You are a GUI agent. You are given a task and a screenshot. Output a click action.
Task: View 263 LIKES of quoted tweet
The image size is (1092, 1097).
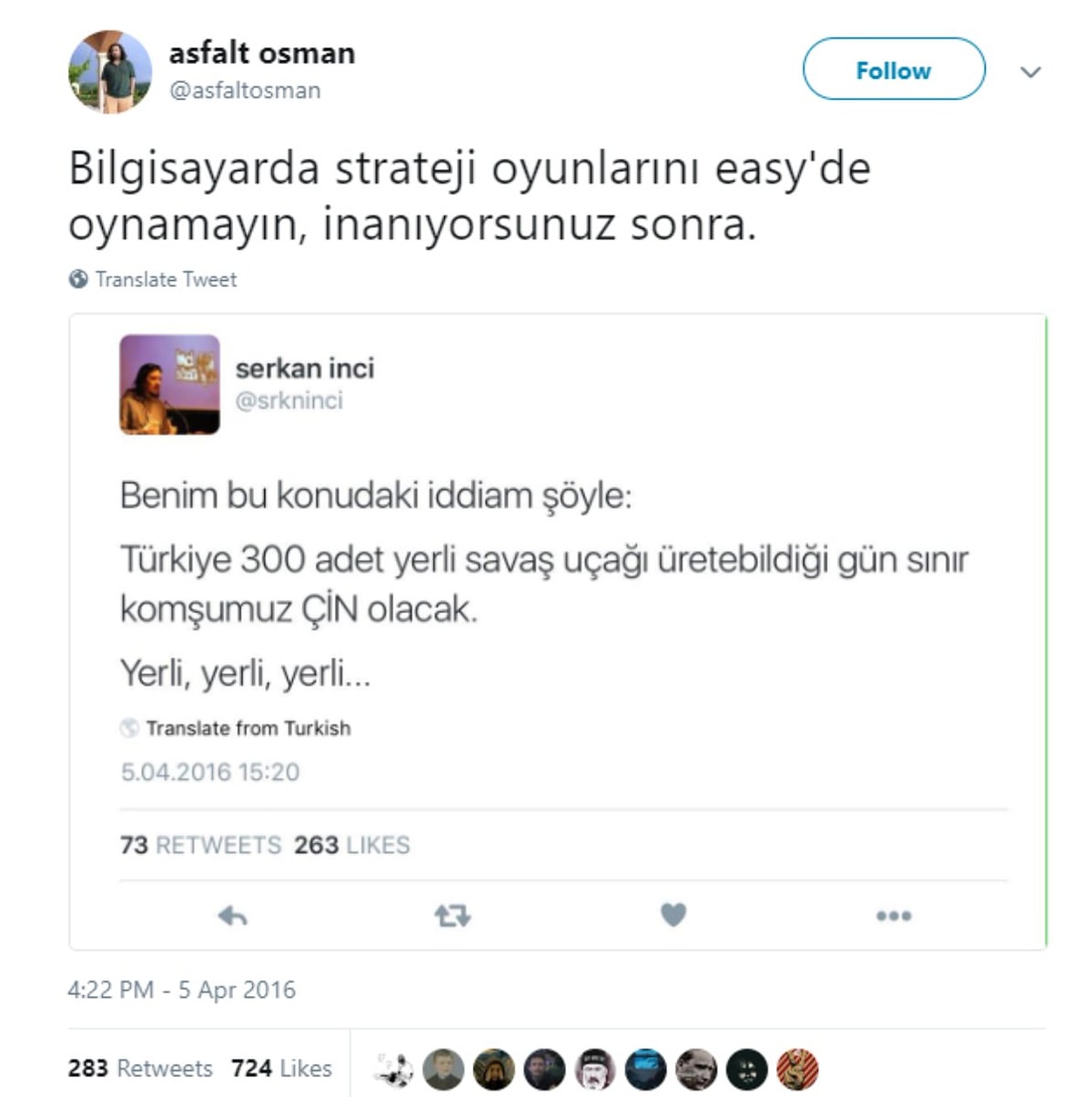351,845
